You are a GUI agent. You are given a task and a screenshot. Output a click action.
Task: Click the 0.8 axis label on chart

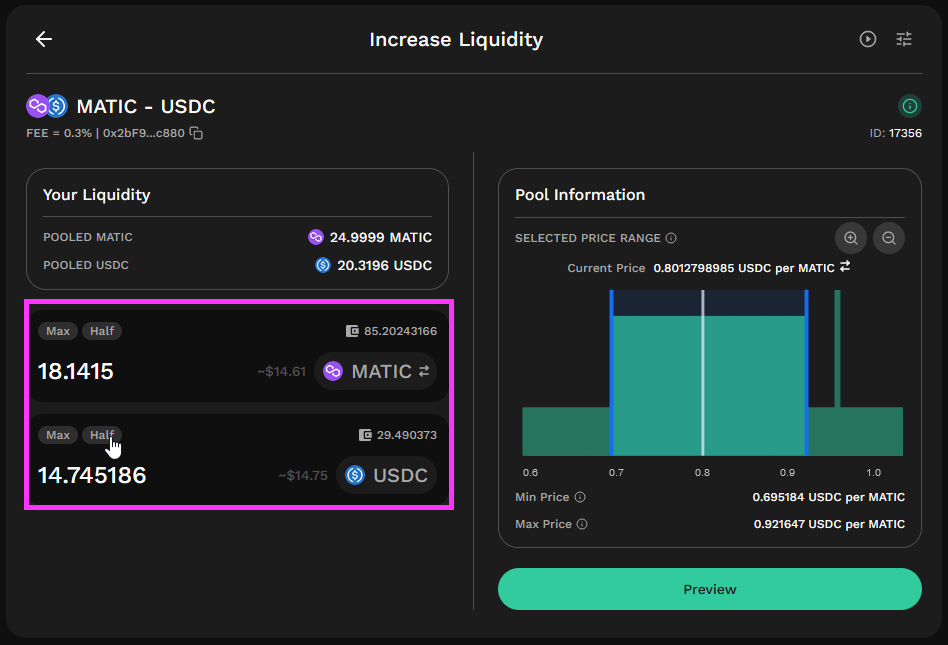(x=702, y=472)
